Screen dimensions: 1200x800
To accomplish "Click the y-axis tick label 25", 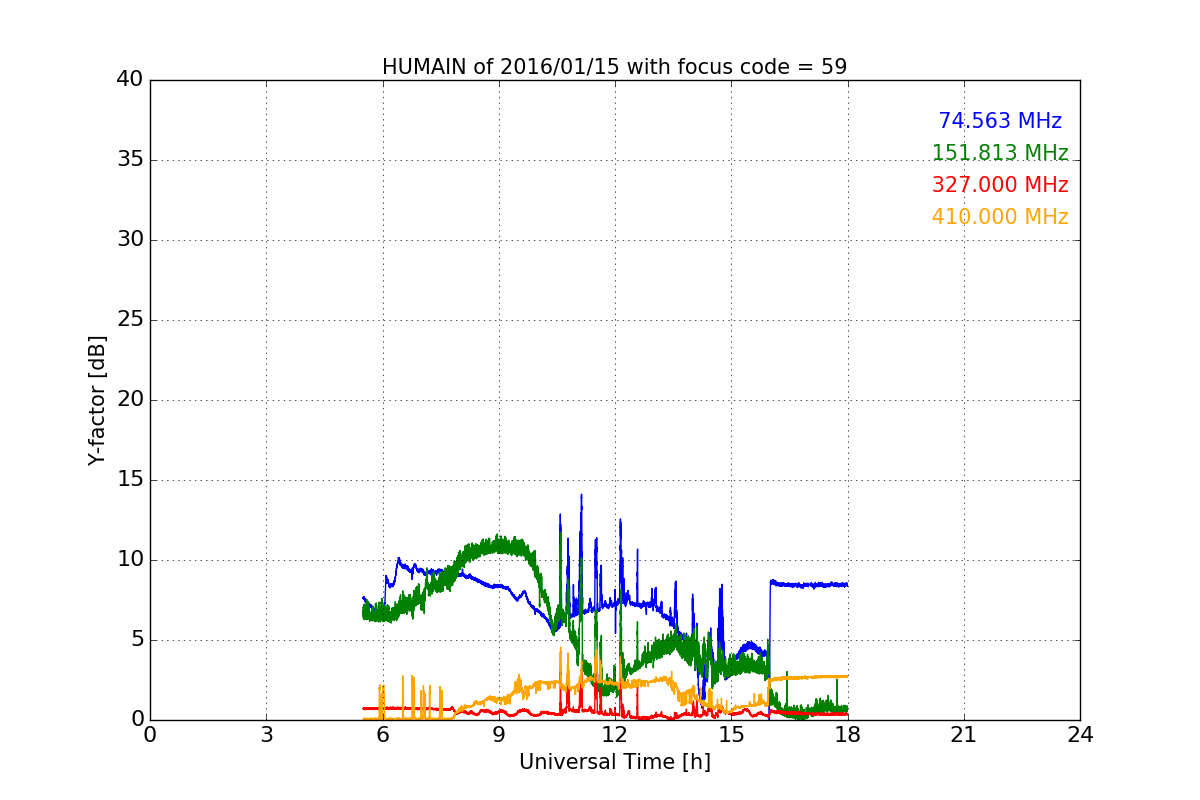I will tap(130, 320).
